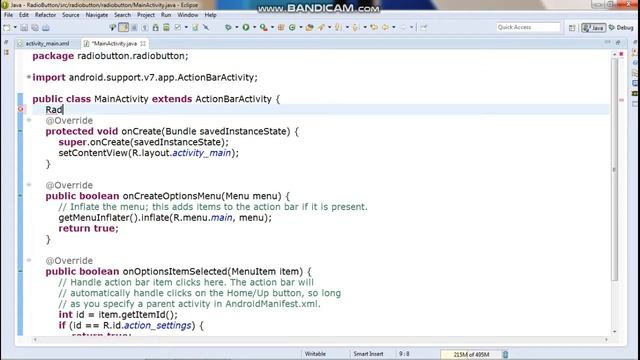Viewport: 640px width, 360px height.
Task: Click into the Quick Access field
Action: coord(528,27)
